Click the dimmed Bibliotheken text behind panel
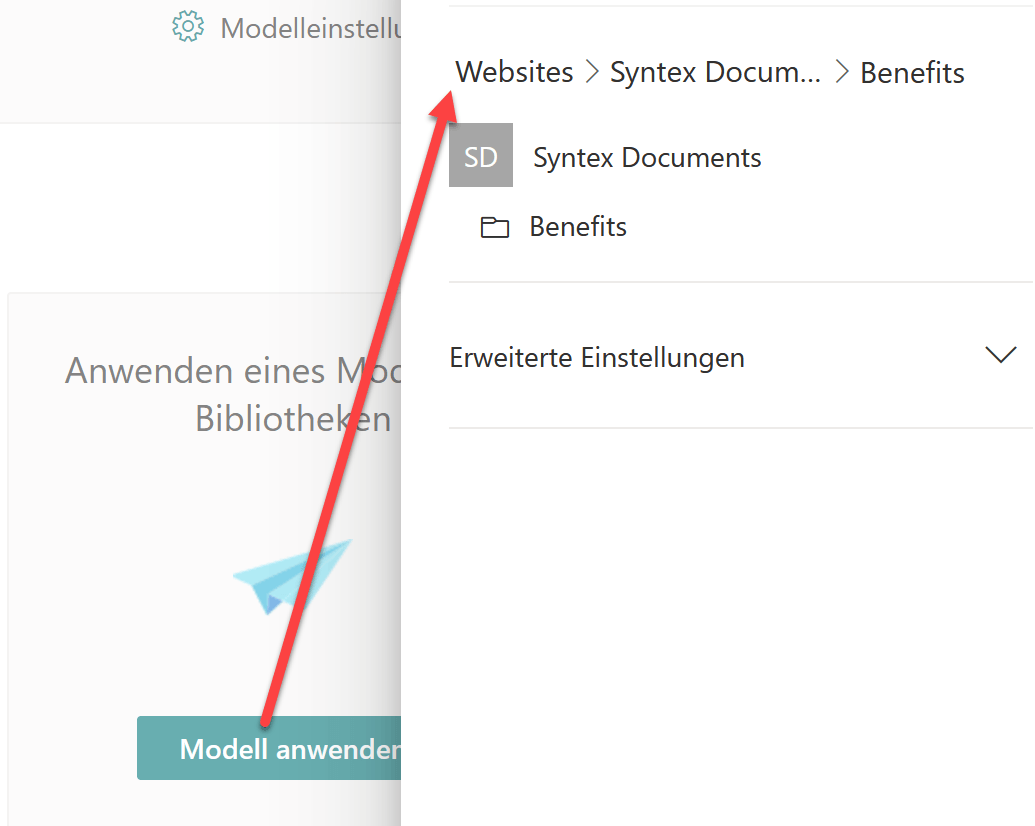The width and height of the screenshot is (1035, 826). coord(292,419)
